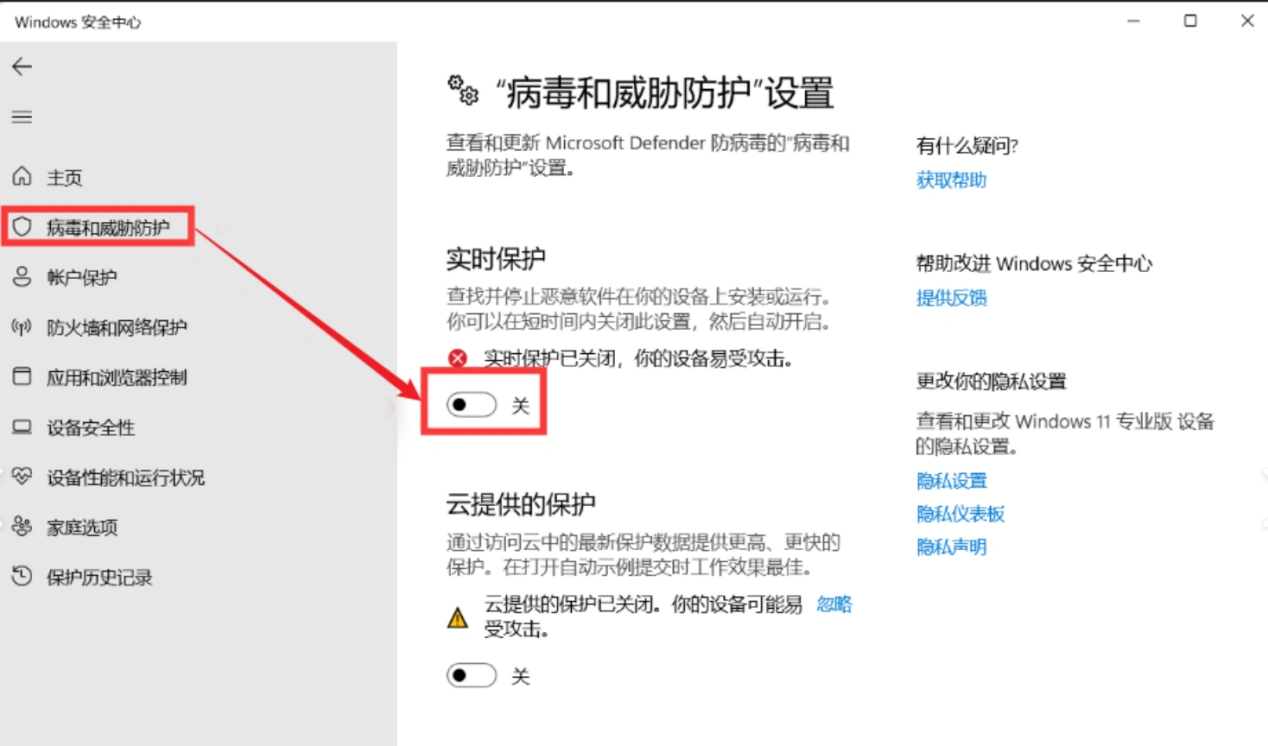Enable the 实时保护 toggle
The width and height of the screenshot is (1268, 746).
[471, 405]
